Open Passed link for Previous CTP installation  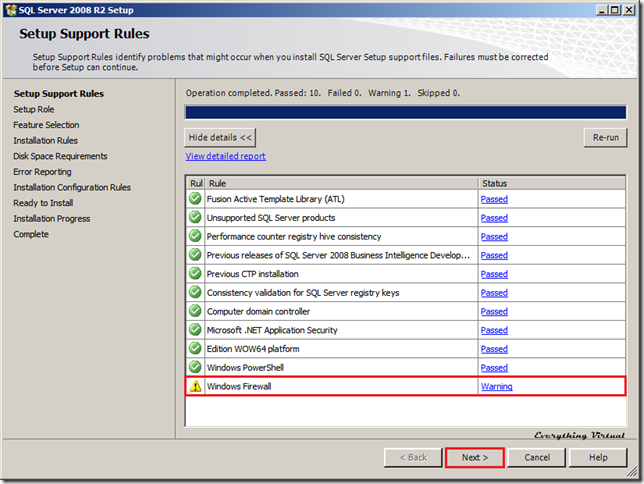tap(494, 274)
